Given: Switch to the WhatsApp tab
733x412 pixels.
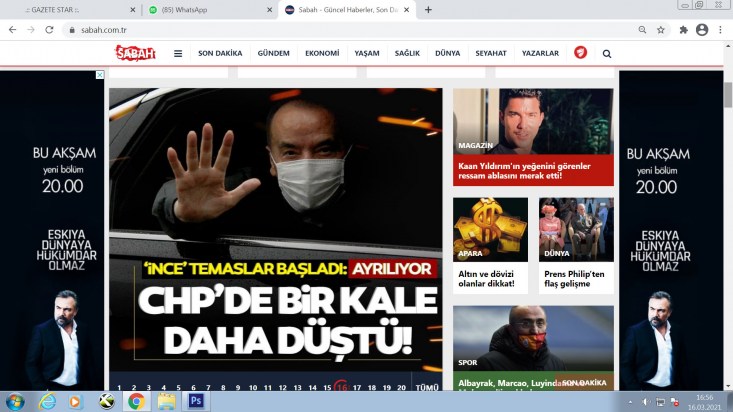Looking at the screenshot, I should coord(208,10).
